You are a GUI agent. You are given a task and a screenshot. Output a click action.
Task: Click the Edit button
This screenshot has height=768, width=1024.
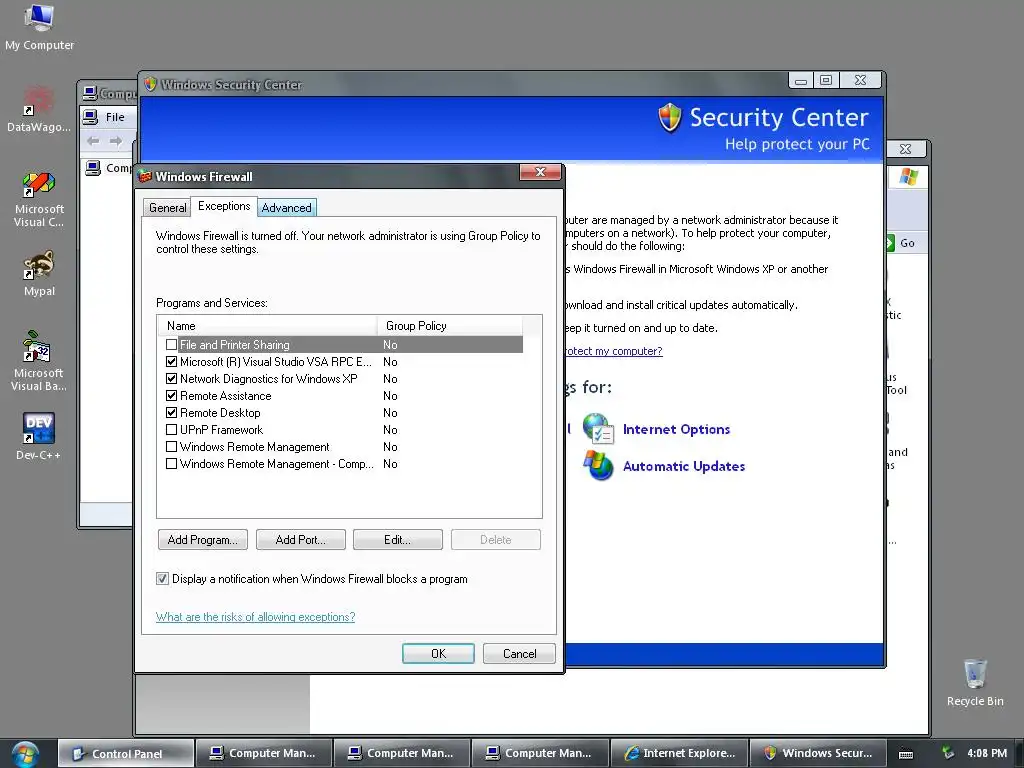click(398, 539)
